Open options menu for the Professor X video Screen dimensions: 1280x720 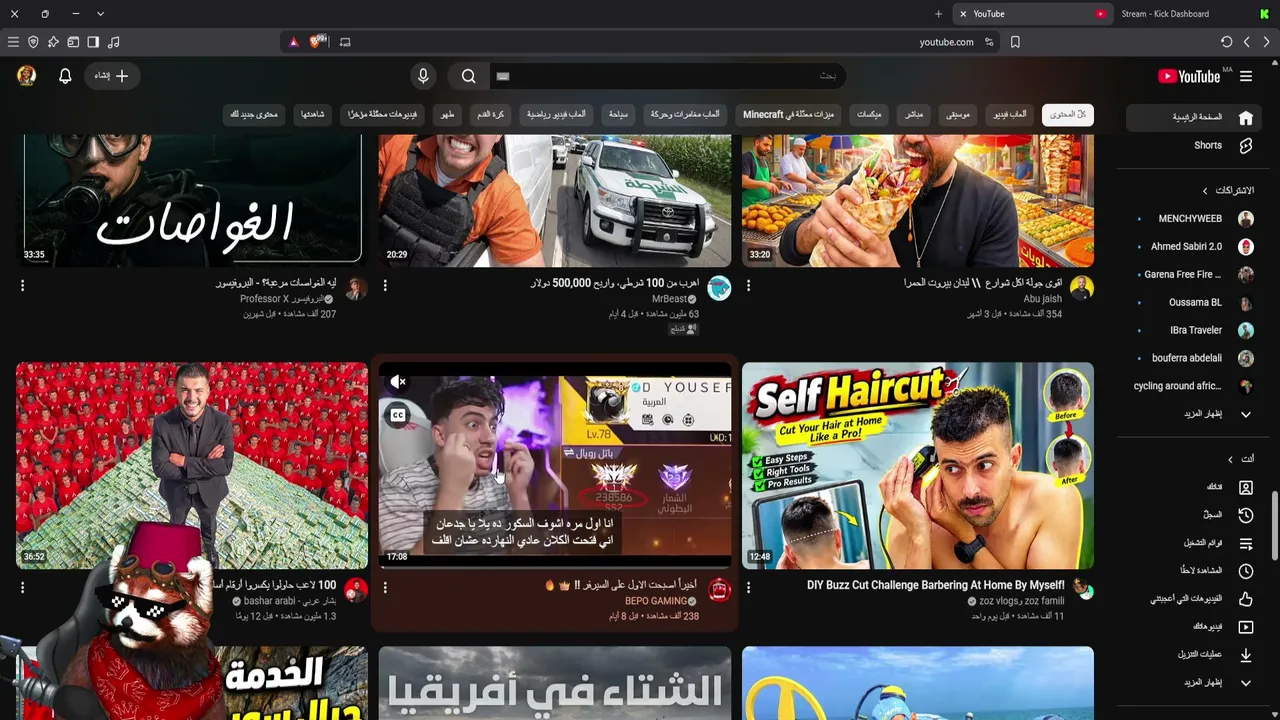pos(22,286)
